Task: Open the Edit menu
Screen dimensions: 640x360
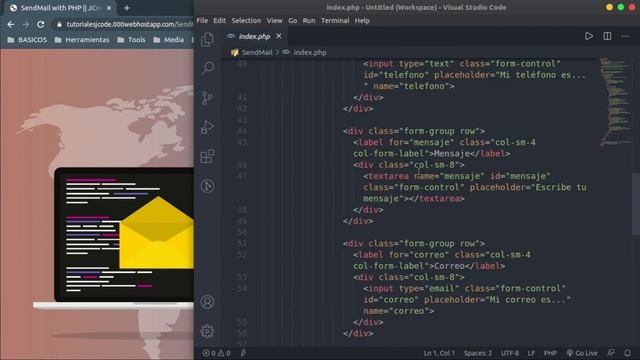Action: [x=219, y=20]
